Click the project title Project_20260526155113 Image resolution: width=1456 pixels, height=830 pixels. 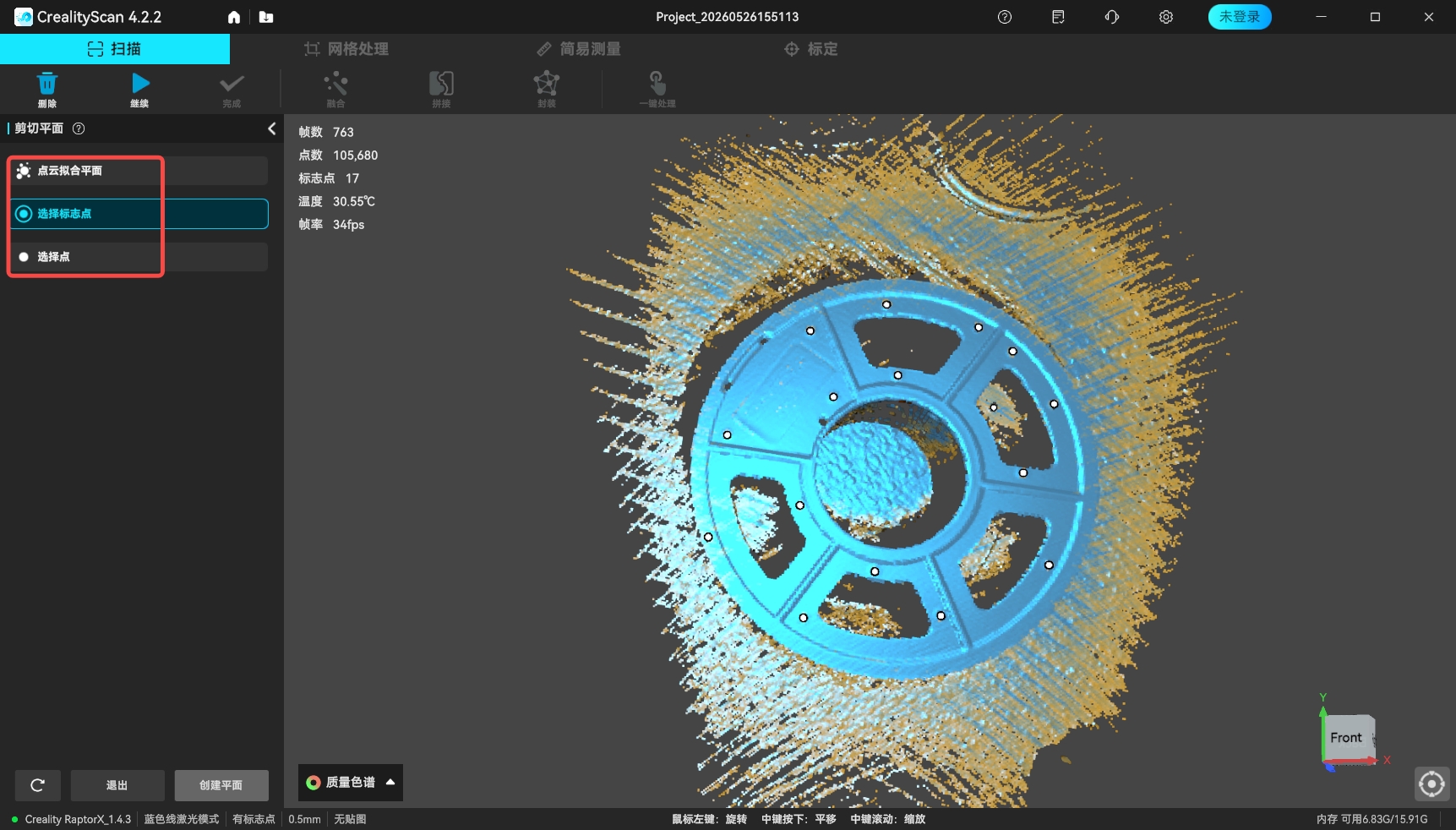tap(728, 17)
